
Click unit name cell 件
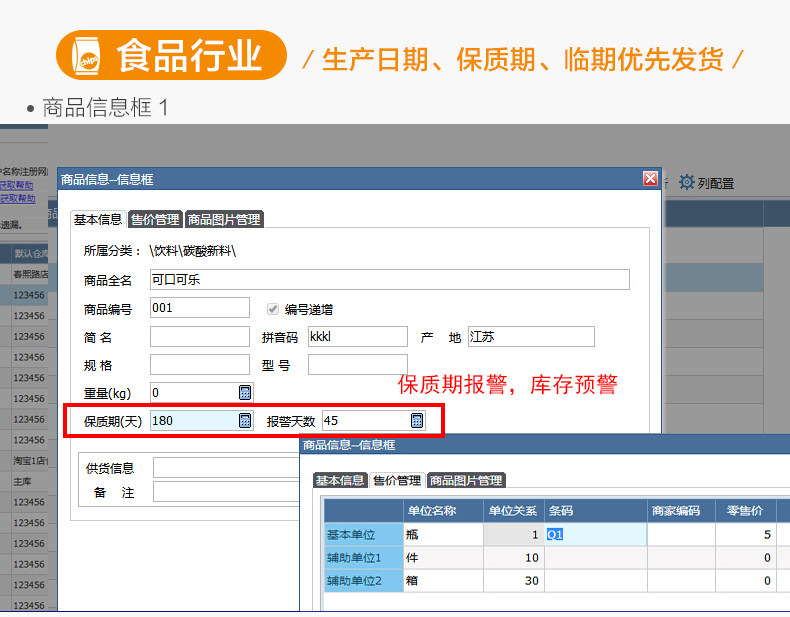pos(443,558)
